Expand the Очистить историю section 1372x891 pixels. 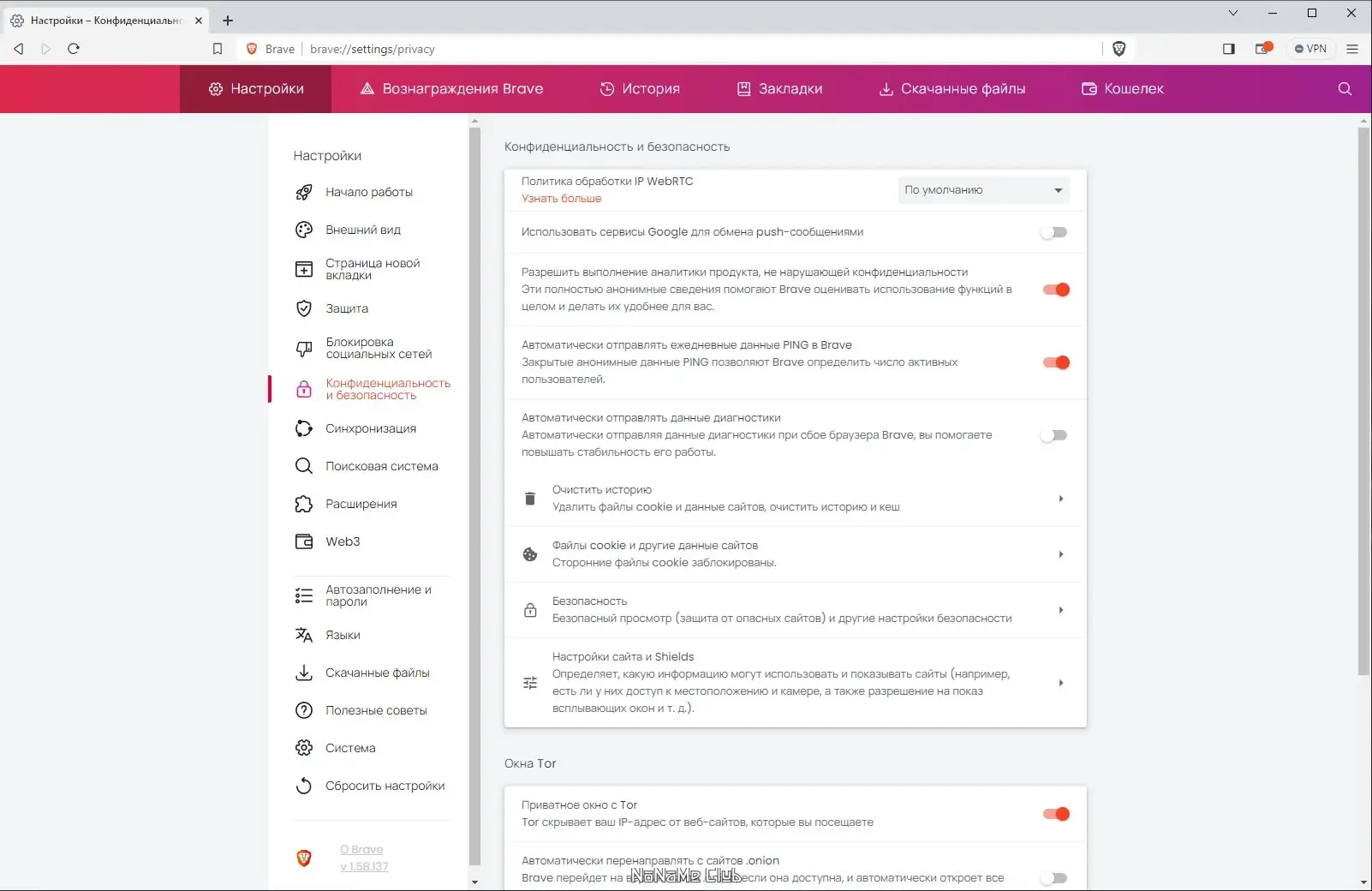tap(1061, 498)
